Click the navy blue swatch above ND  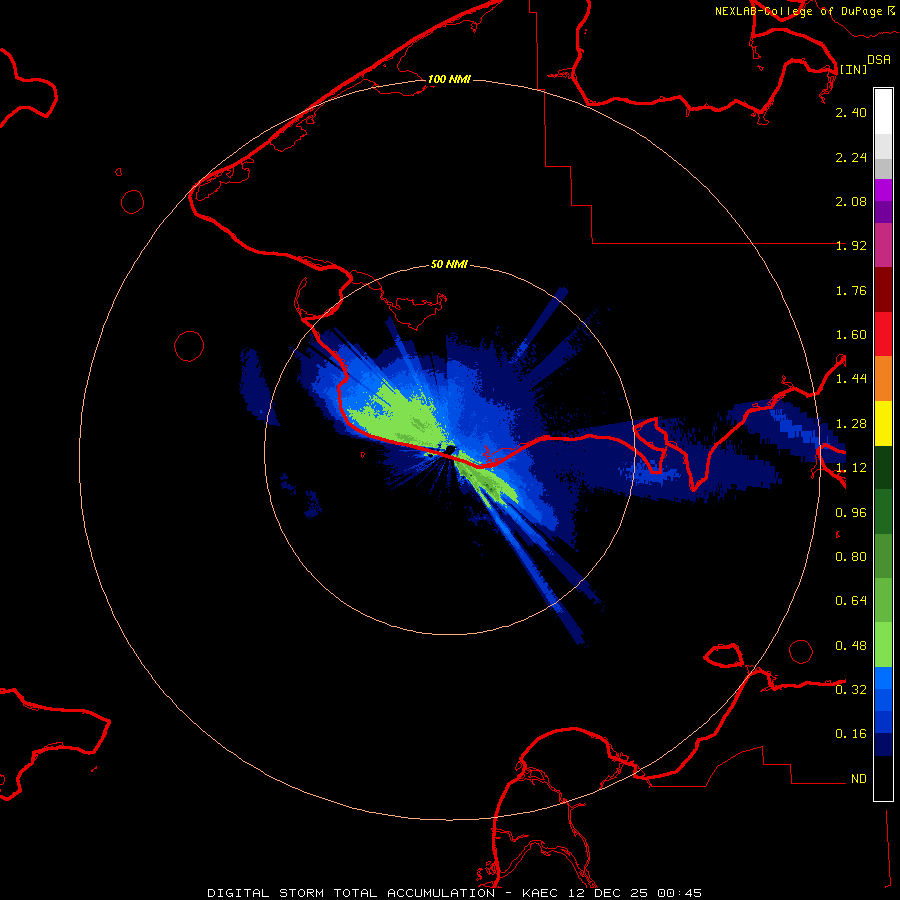point(883,745)
